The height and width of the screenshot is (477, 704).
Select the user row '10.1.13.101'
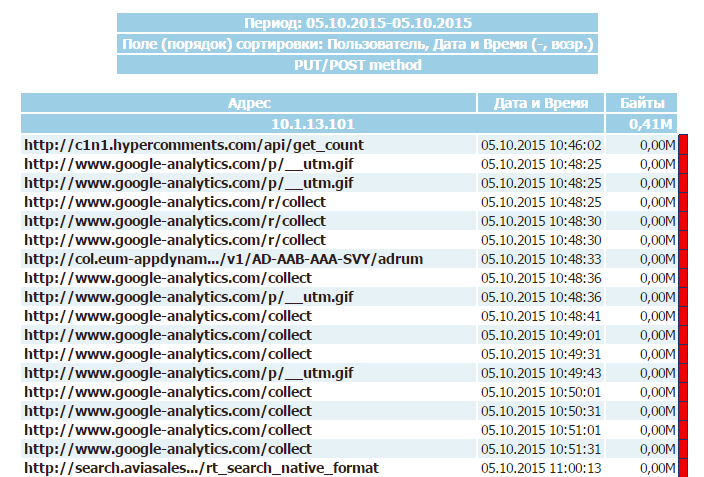(313, 124)
